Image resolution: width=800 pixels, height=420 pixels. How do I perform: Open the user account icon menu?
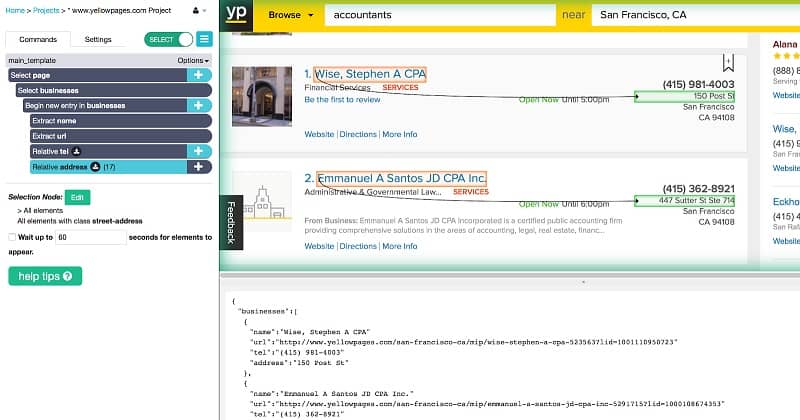coord(199,10)
